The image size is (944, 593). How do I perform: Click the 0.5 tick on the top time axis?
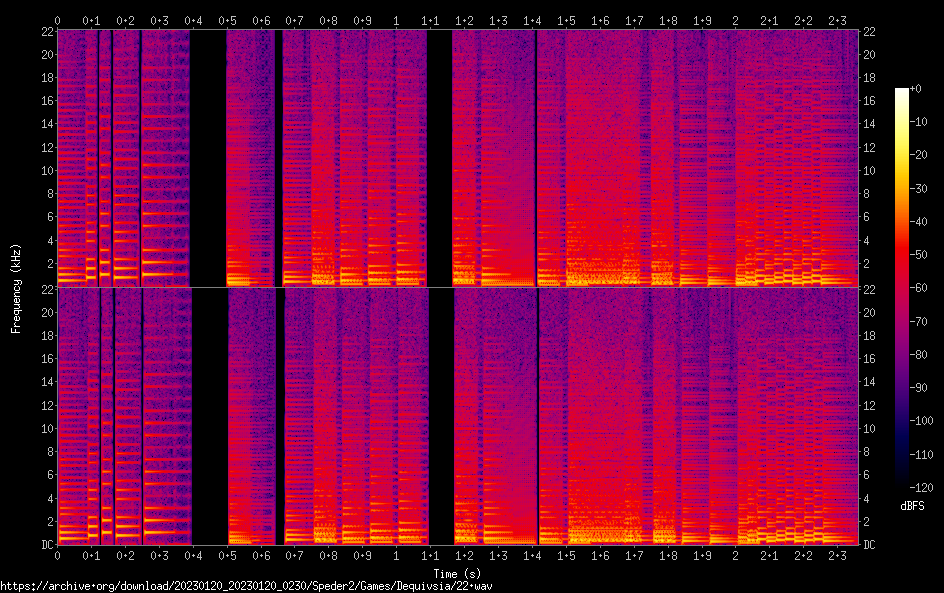coord(228,20)
